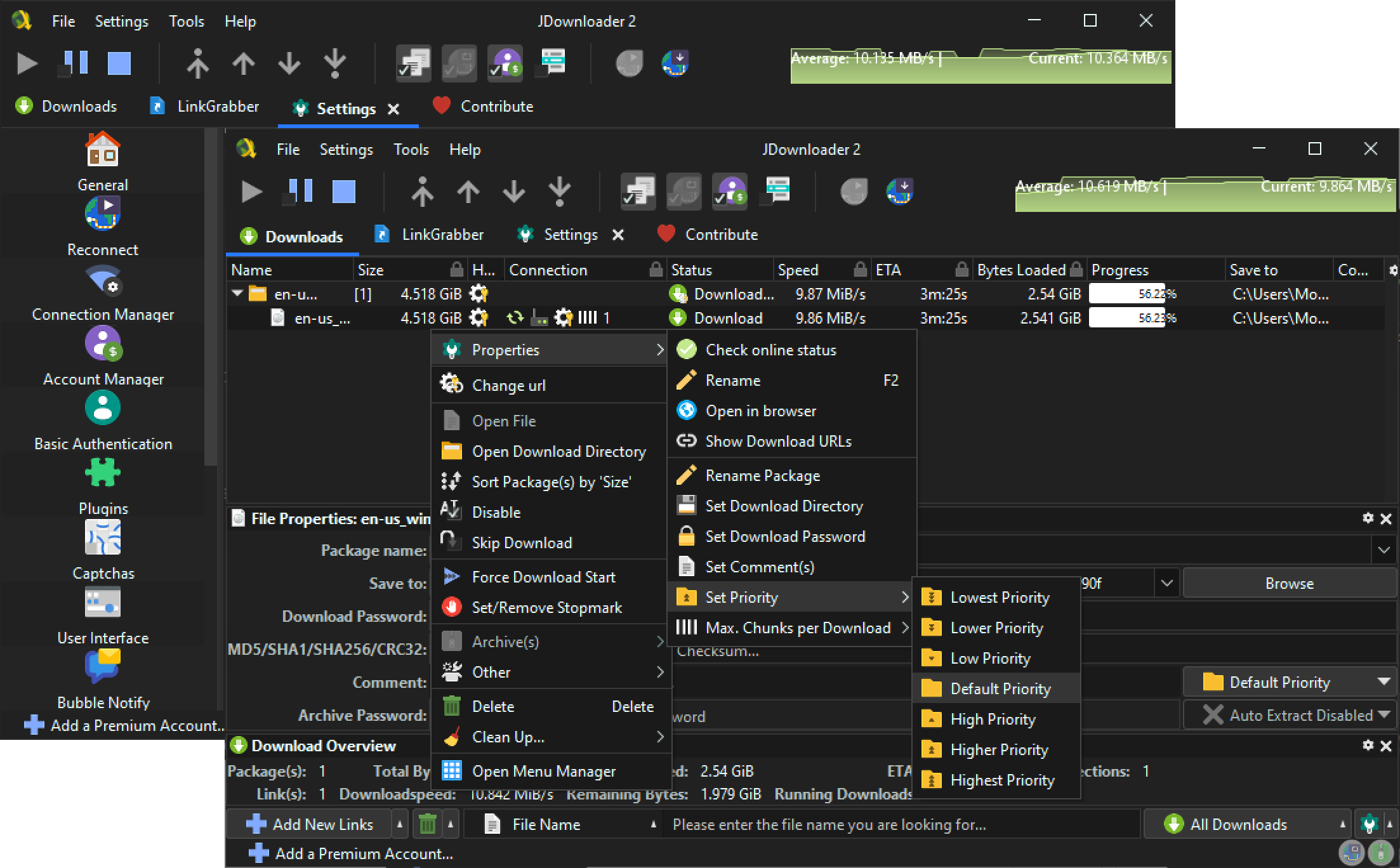Screen dimensions: 1400x868
Task: Switch to Contribute tab in front window
Action: tap(707, 235)
